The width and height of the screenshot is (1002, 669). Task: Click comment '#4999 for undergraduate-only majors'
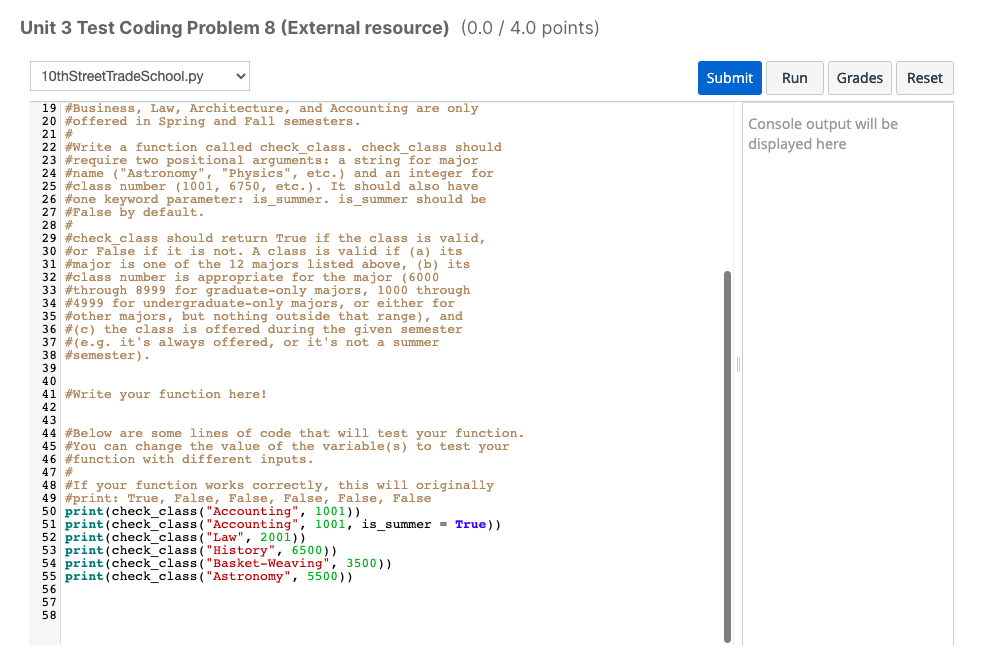pyautogui.click(x=259, y=303)
